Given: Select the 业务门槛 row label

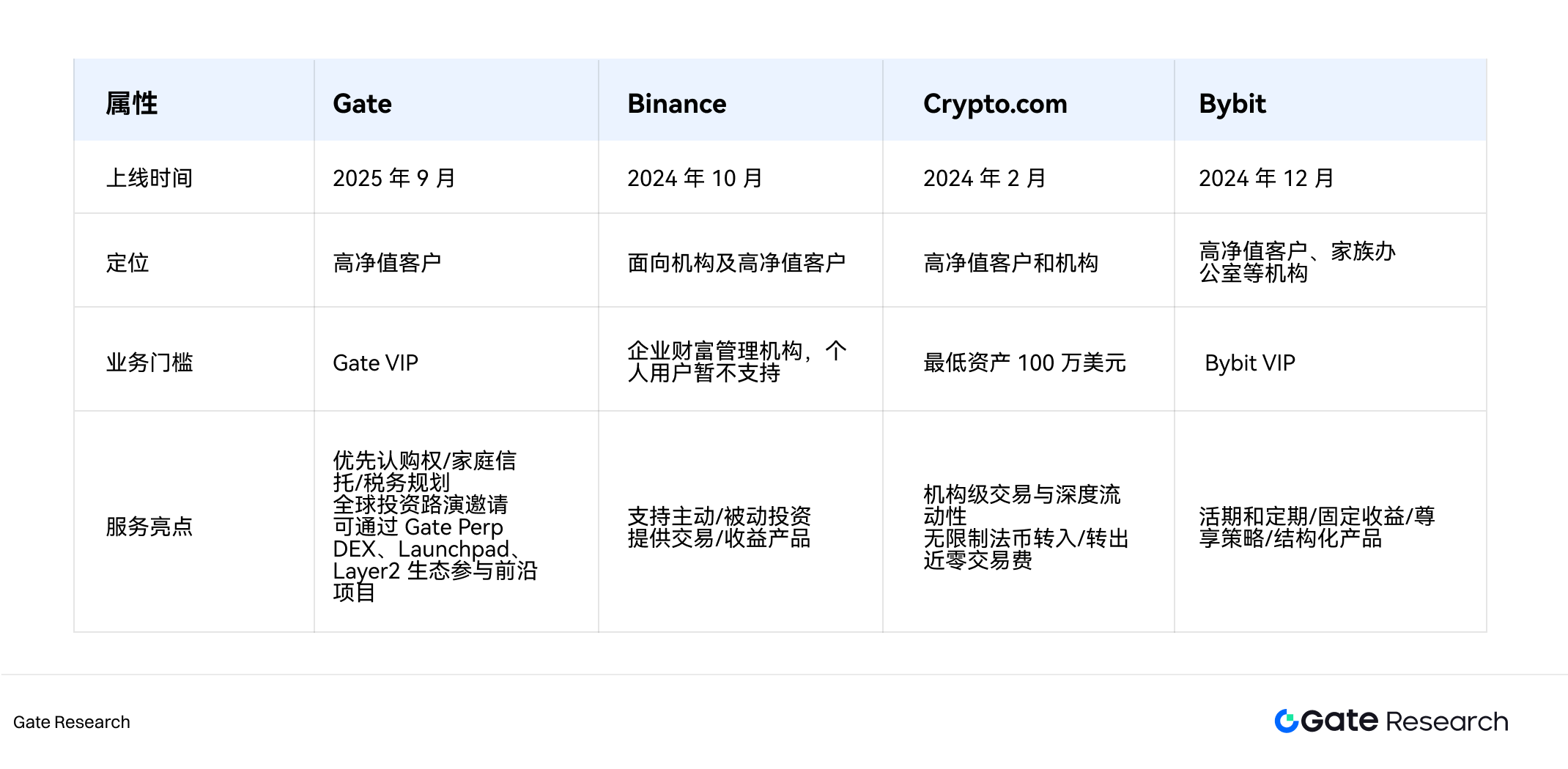Looking at the screenshot, I should click(x=149, y=363).
